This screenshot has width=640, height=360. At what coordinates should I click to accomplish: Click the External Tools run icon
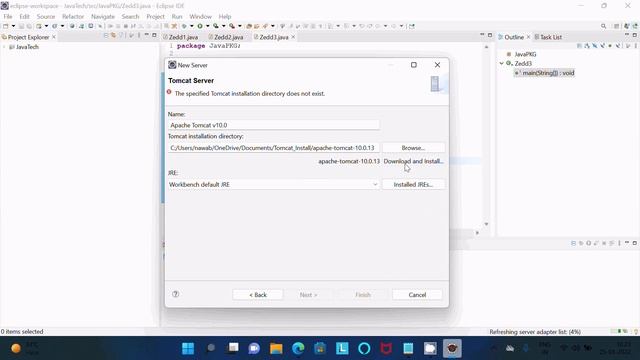click(232, 26)
